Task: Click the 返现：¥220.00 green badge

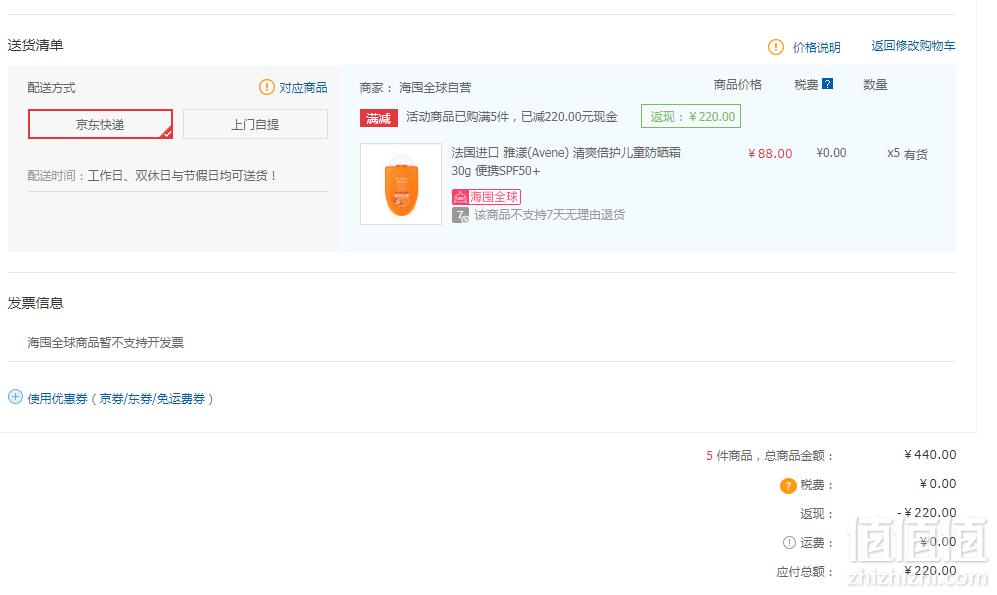Action: [691, 116]
